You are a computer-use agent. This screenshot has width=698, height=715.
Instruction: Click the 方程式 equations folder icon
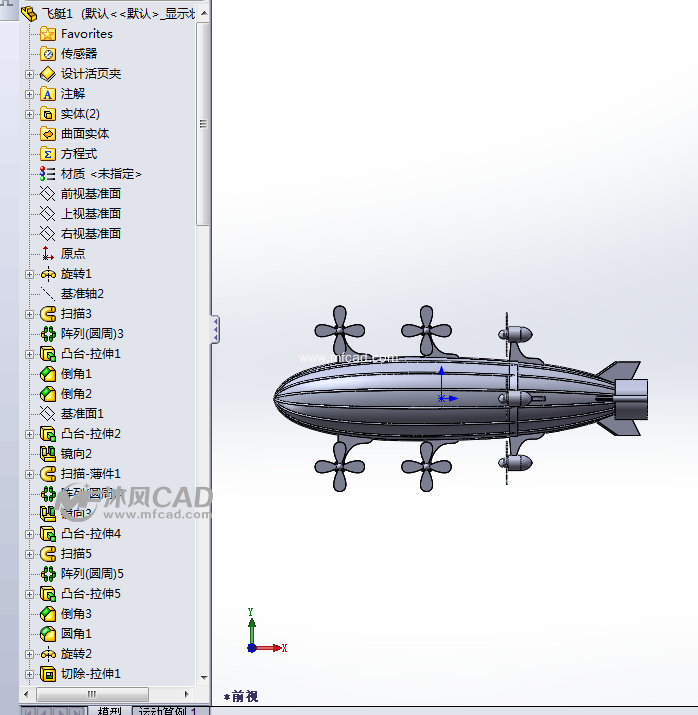click(48, 154)
